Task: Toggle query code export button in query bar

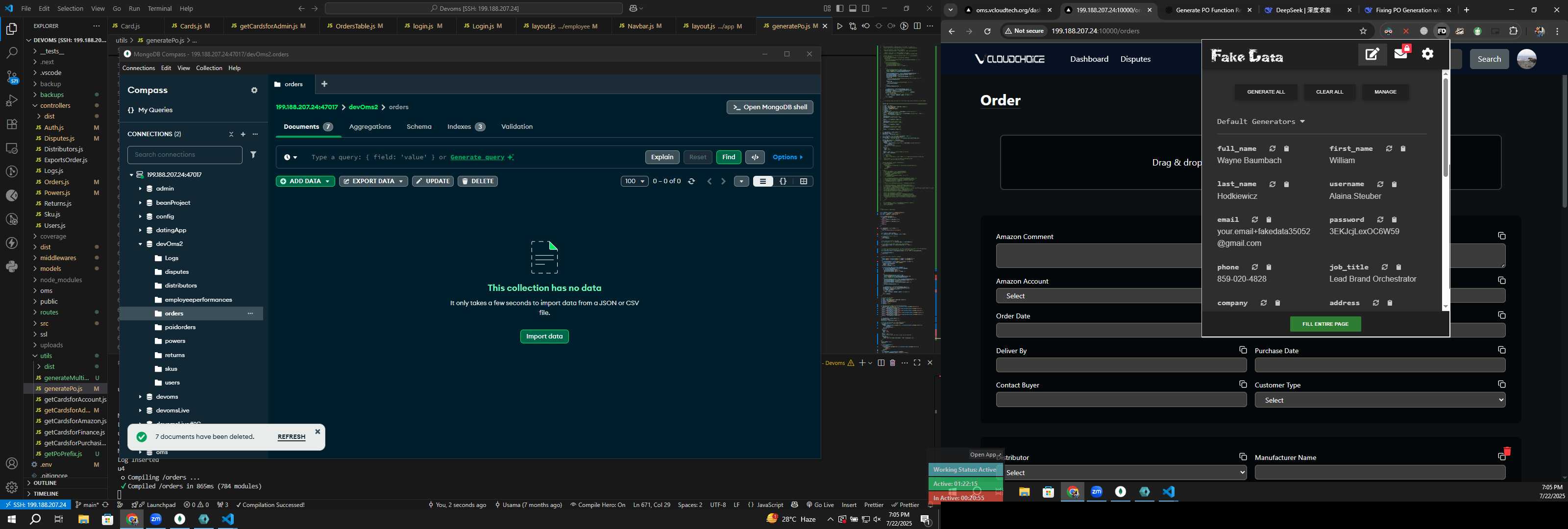Action: [x=755, y=157]
